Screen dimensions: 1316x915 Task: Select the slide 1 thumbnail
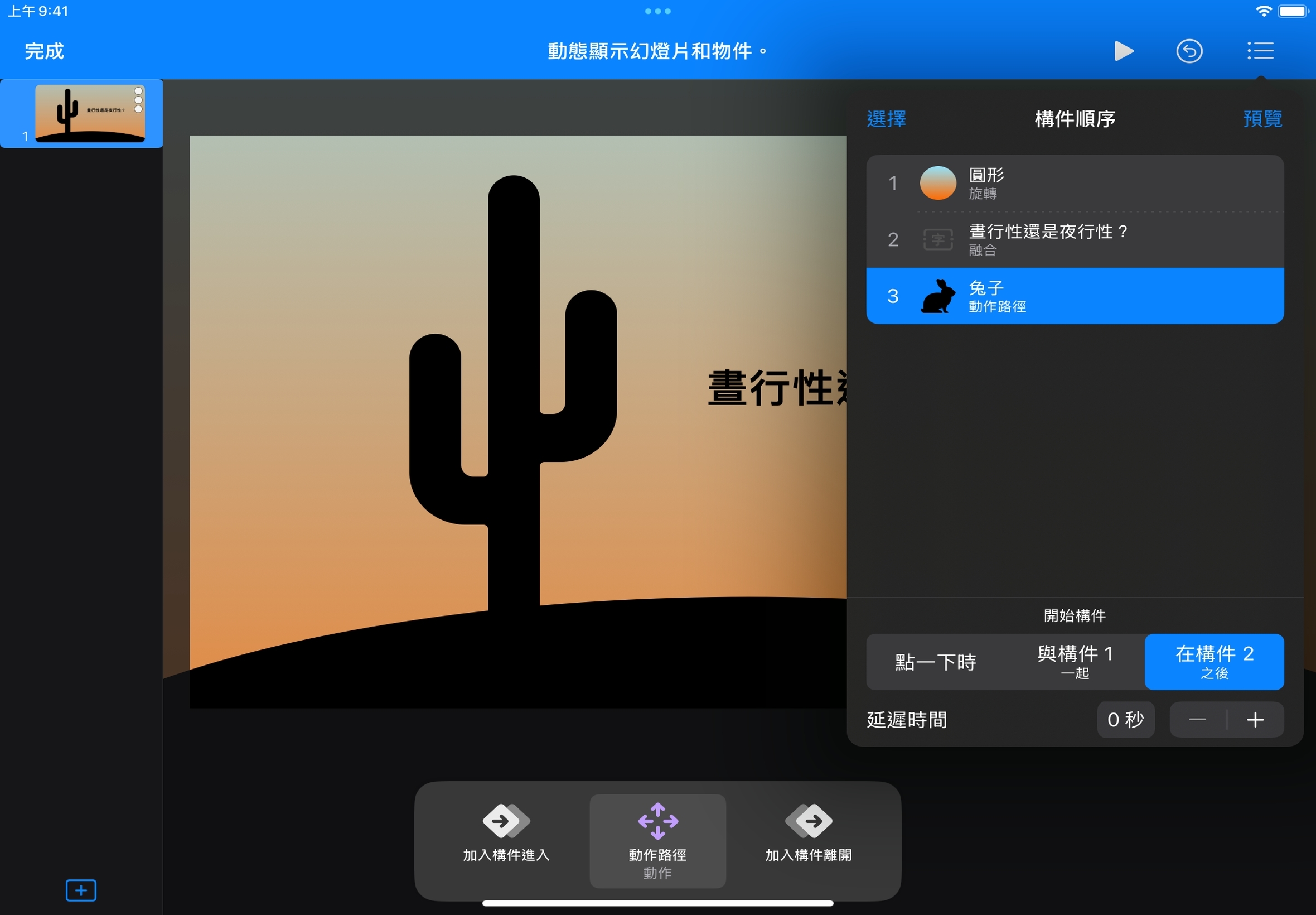click(x=90, y=113)
